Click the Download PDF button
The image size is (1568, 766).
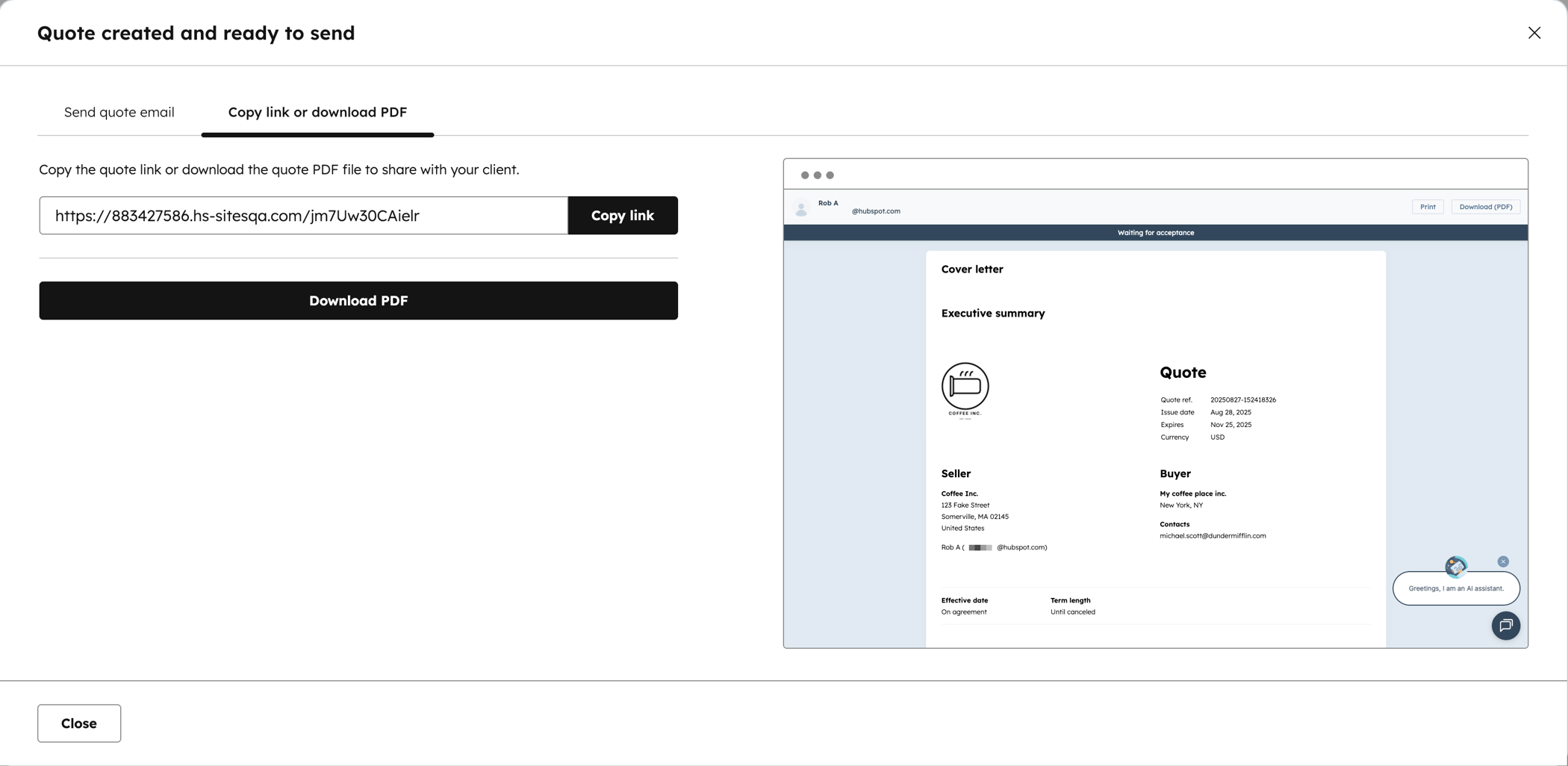358,301
